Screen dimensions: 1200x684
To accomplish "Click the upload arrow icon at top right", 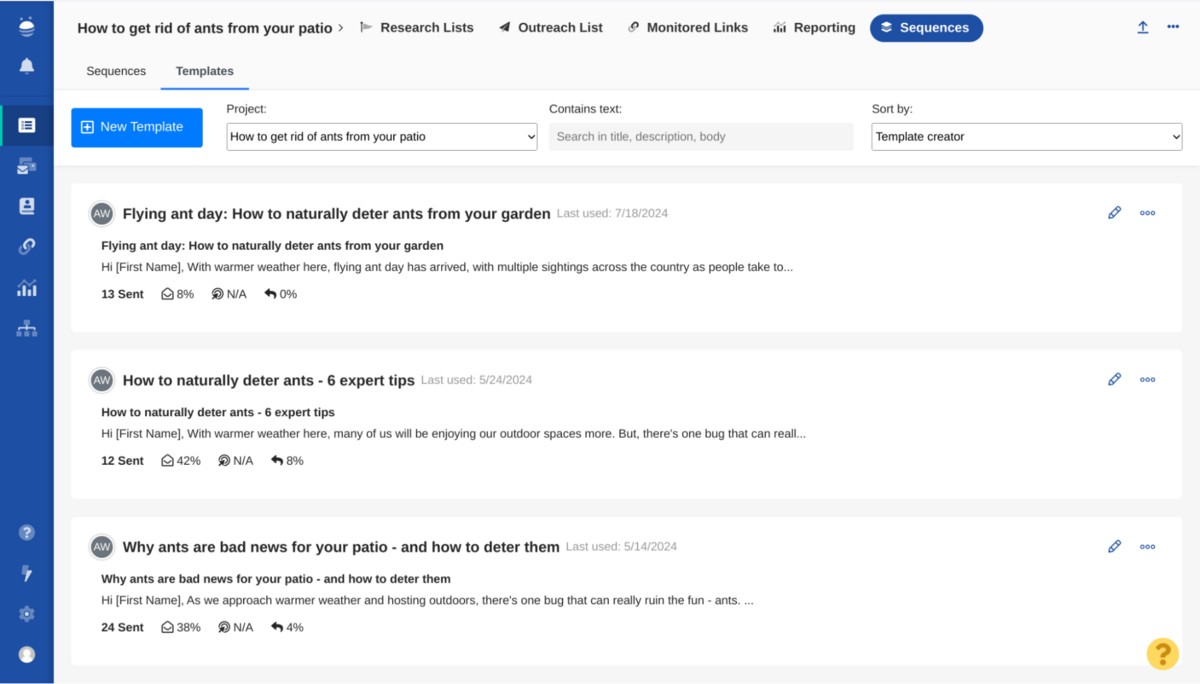I will 1142,28.
